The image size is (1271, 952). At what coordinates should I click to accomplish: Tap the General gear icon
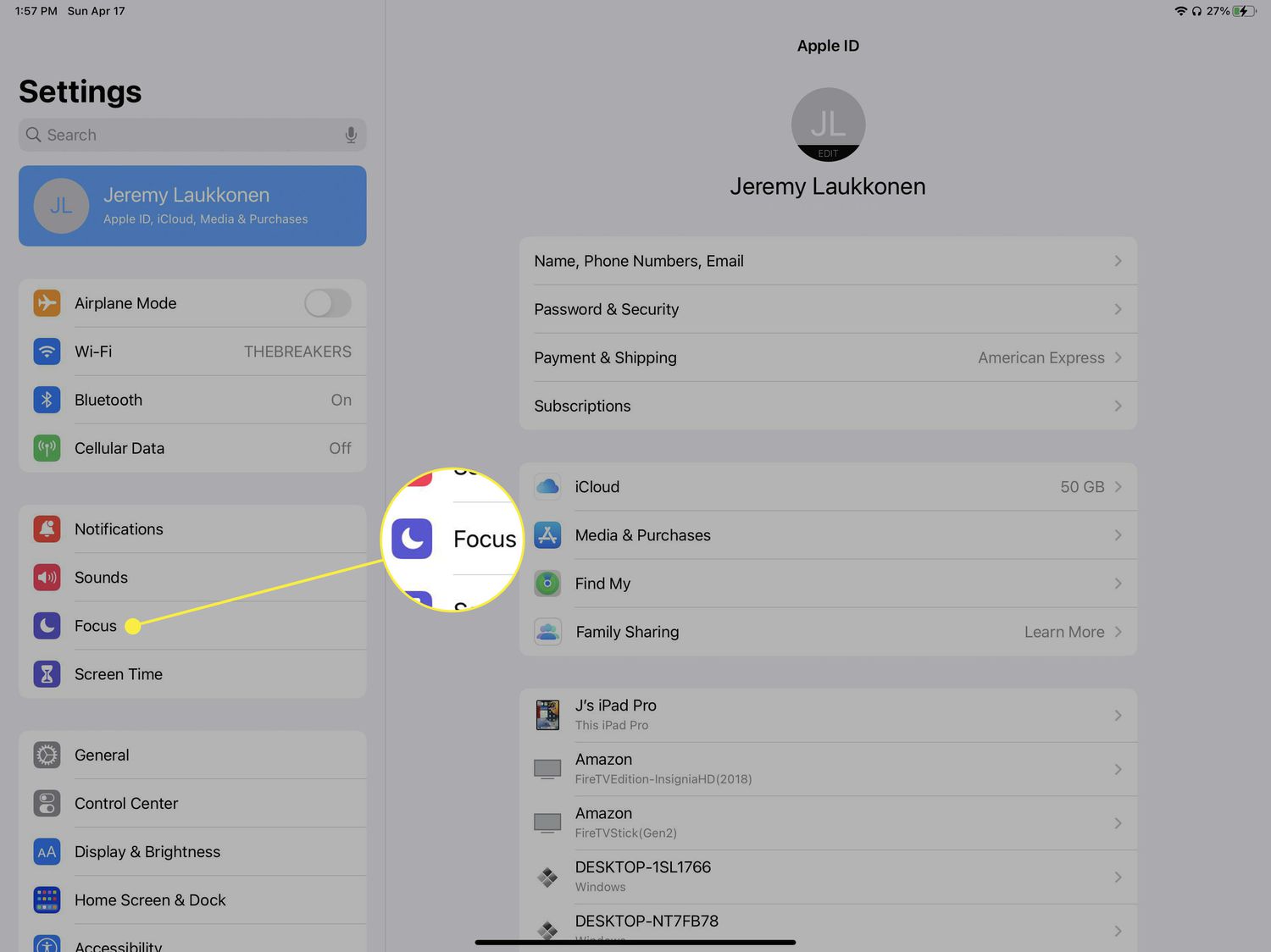47,756
